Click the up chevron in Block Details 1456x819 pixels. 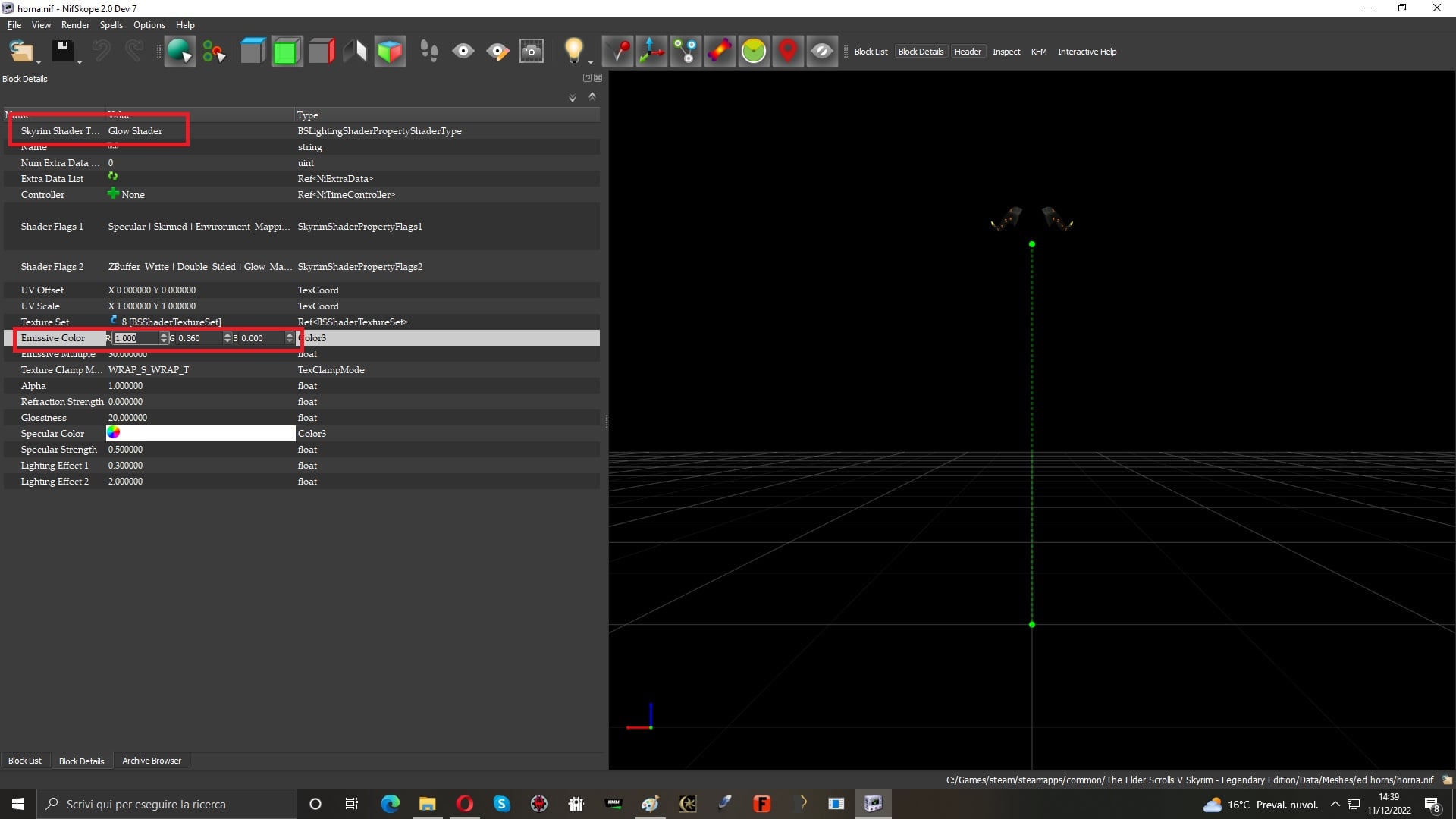tap(592, 96)
